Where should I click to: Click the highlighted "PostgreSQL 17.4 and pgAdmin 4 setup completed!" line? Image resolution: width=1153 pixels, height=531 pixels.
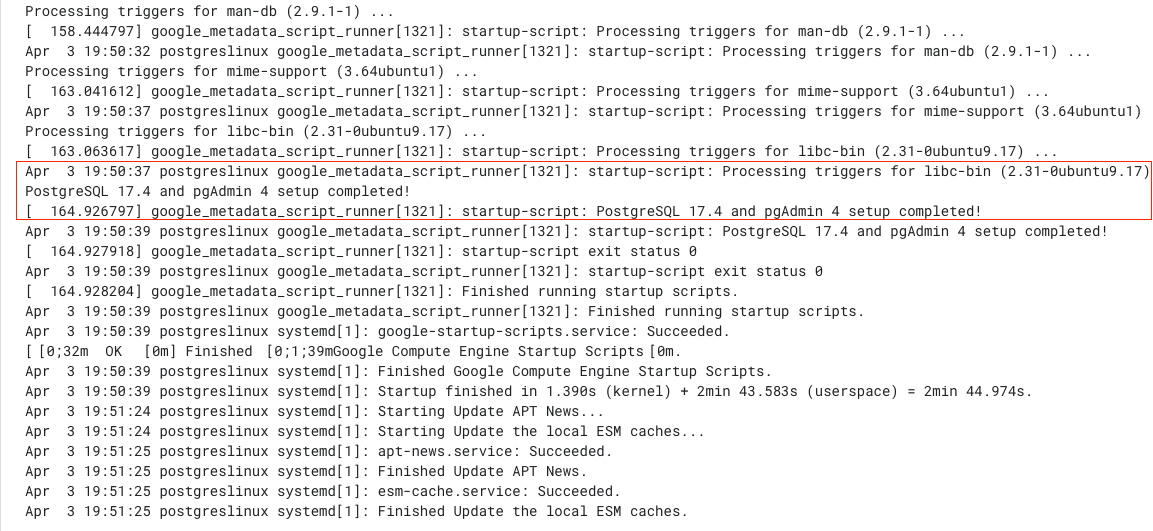click(x=217, y=191)
